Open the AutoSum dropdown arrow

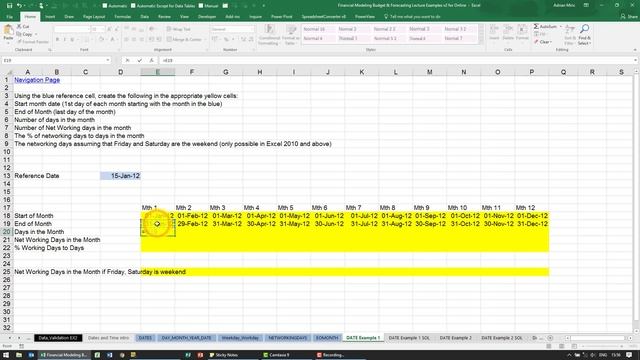(x=560, y=27)
